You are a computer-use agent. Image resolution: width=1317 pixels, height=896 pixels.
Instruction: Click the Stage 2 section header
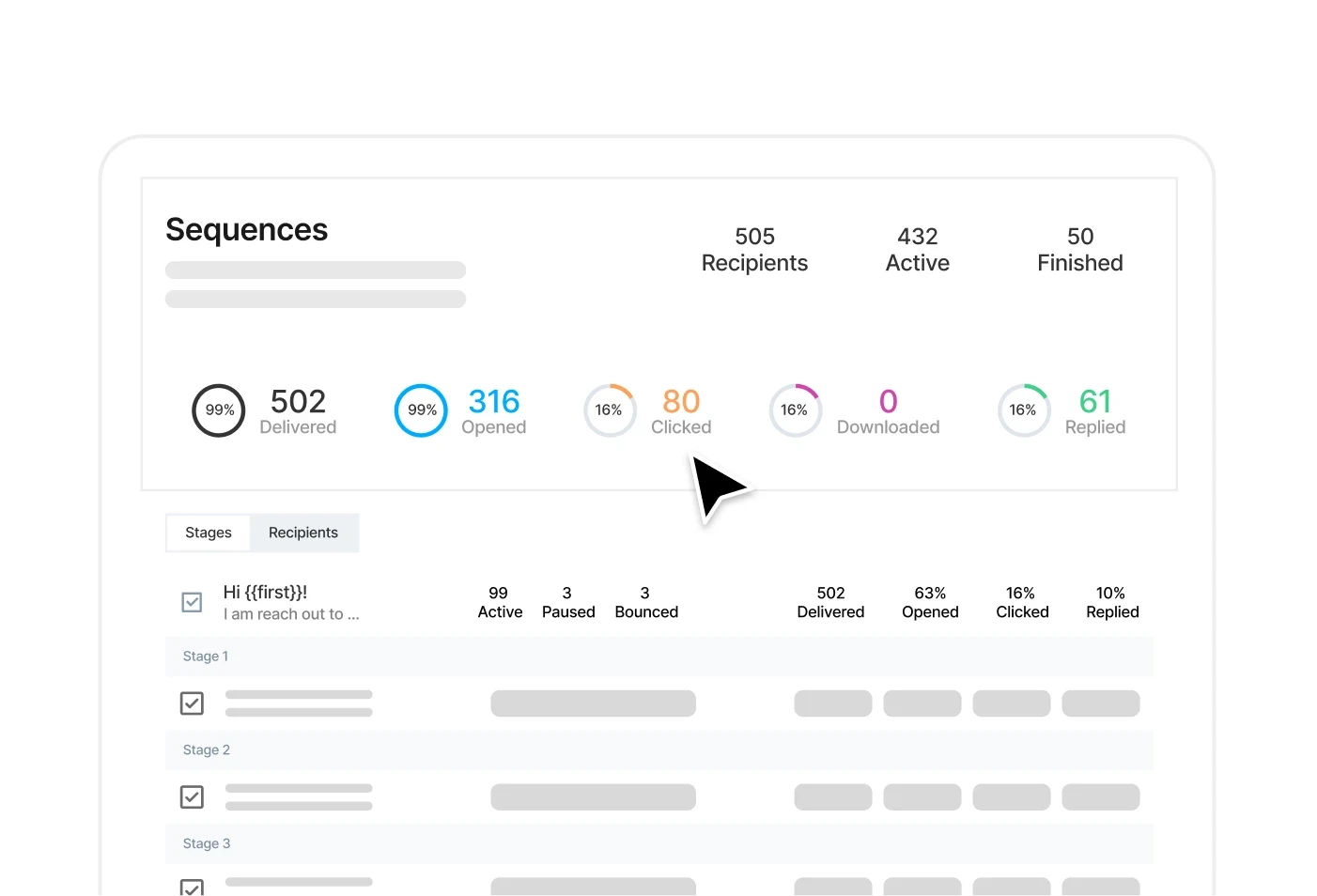click(207, 750)
